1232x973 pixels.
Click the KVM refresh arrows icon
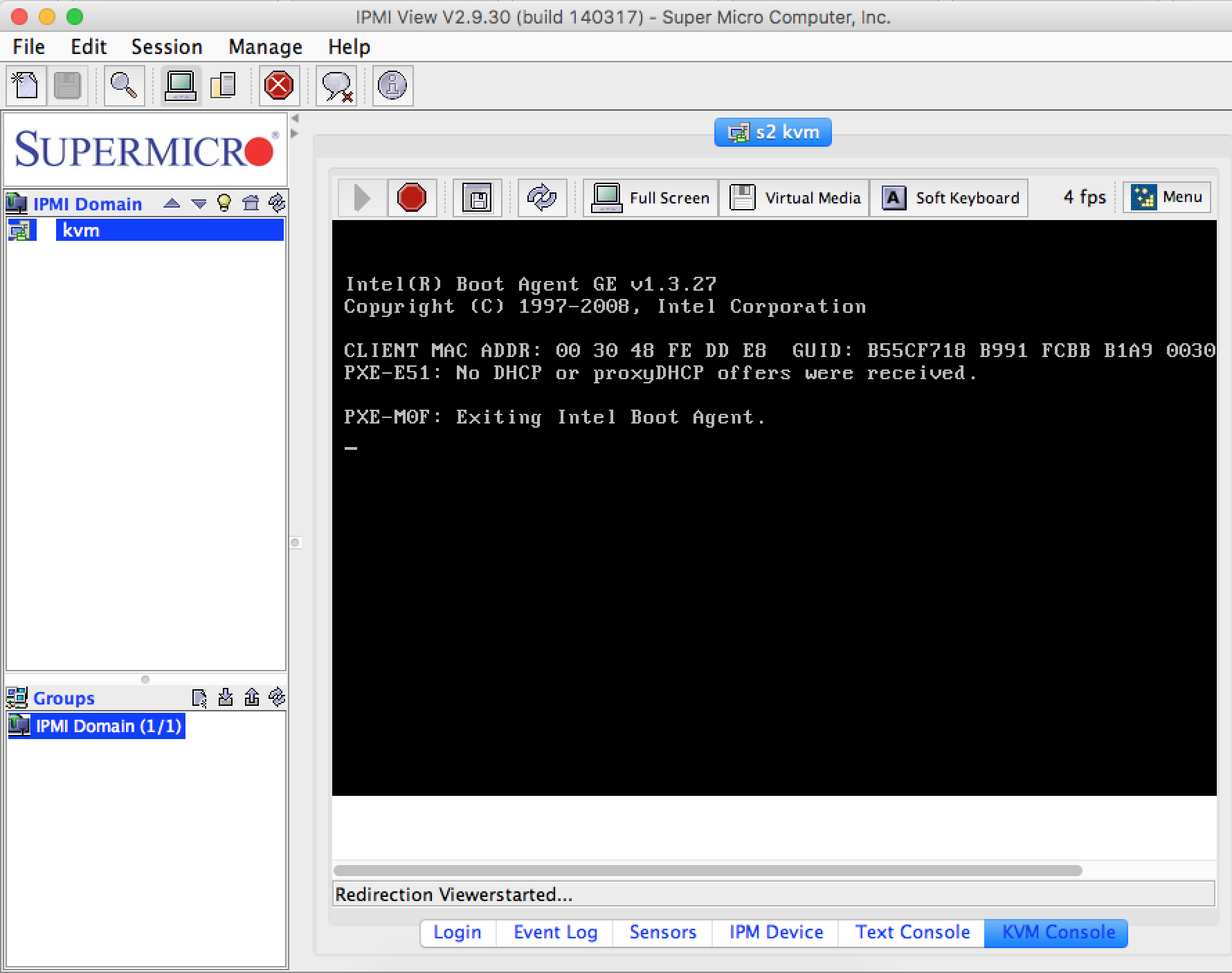[x=542, y=198]
